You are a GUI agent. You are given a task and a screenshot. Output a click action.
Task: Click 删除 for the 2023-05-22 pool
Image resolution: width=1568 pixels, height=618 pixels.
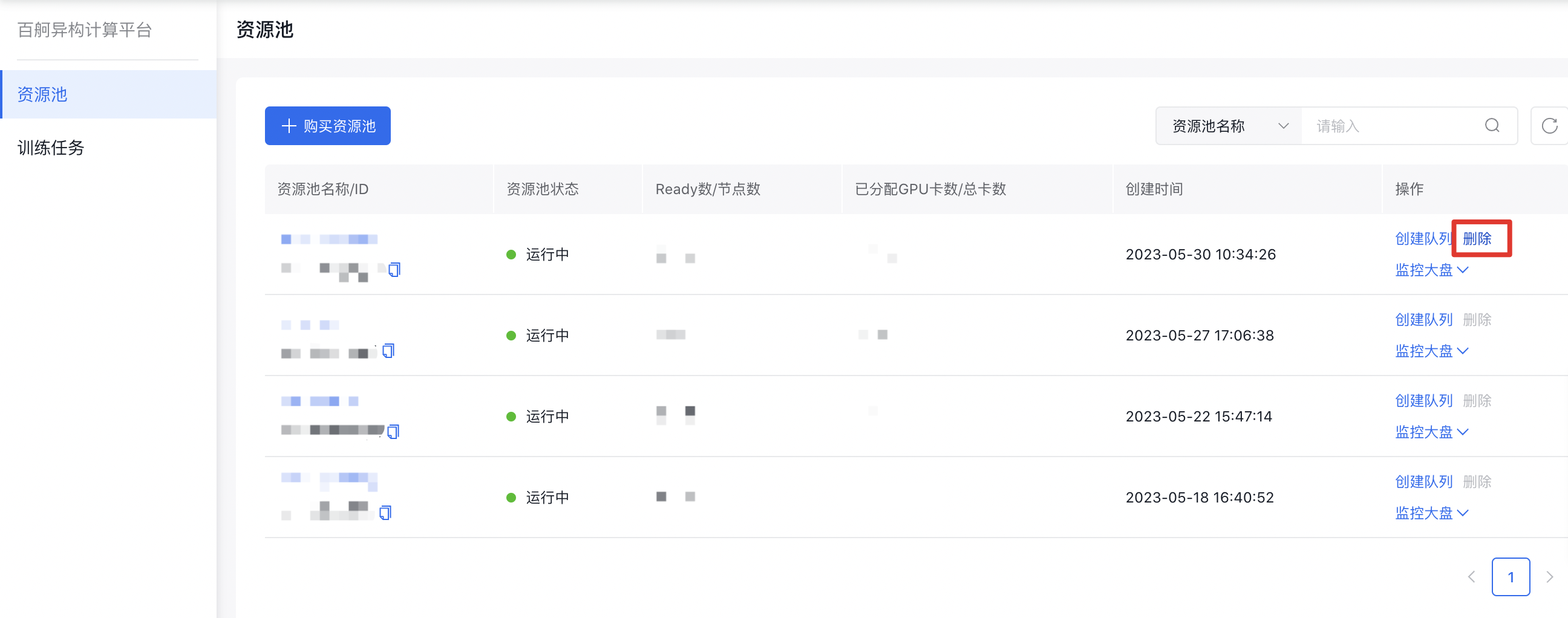pyautogui.click(x=1477, y=400)
